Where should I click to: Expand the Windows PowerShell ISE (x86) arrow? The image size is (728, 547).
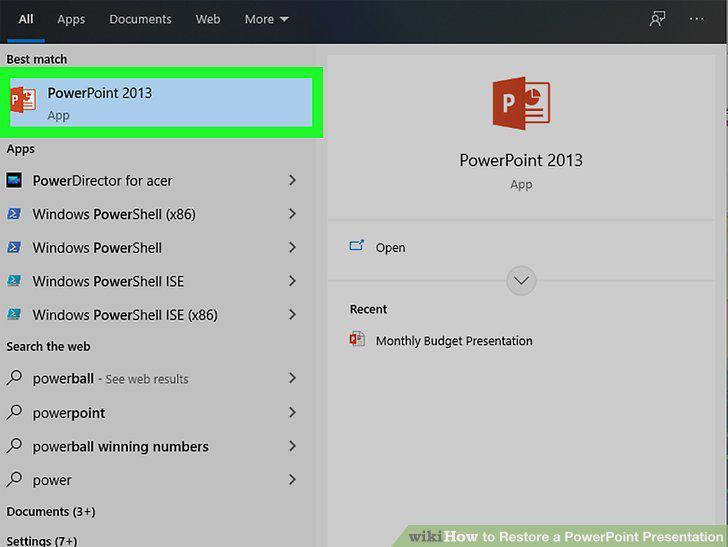tap(292, 314)
